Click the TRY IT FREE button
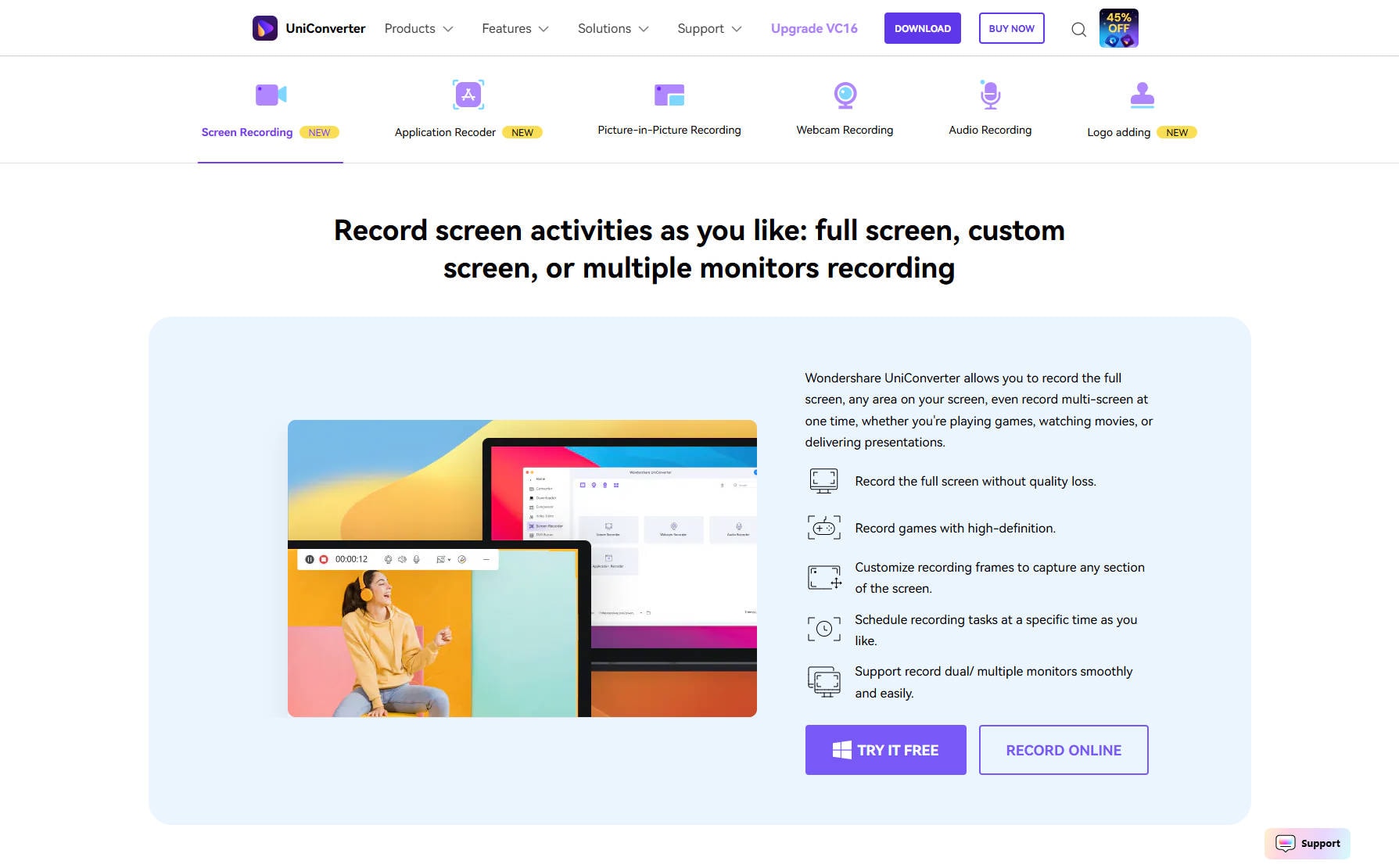 coord(886,750)
